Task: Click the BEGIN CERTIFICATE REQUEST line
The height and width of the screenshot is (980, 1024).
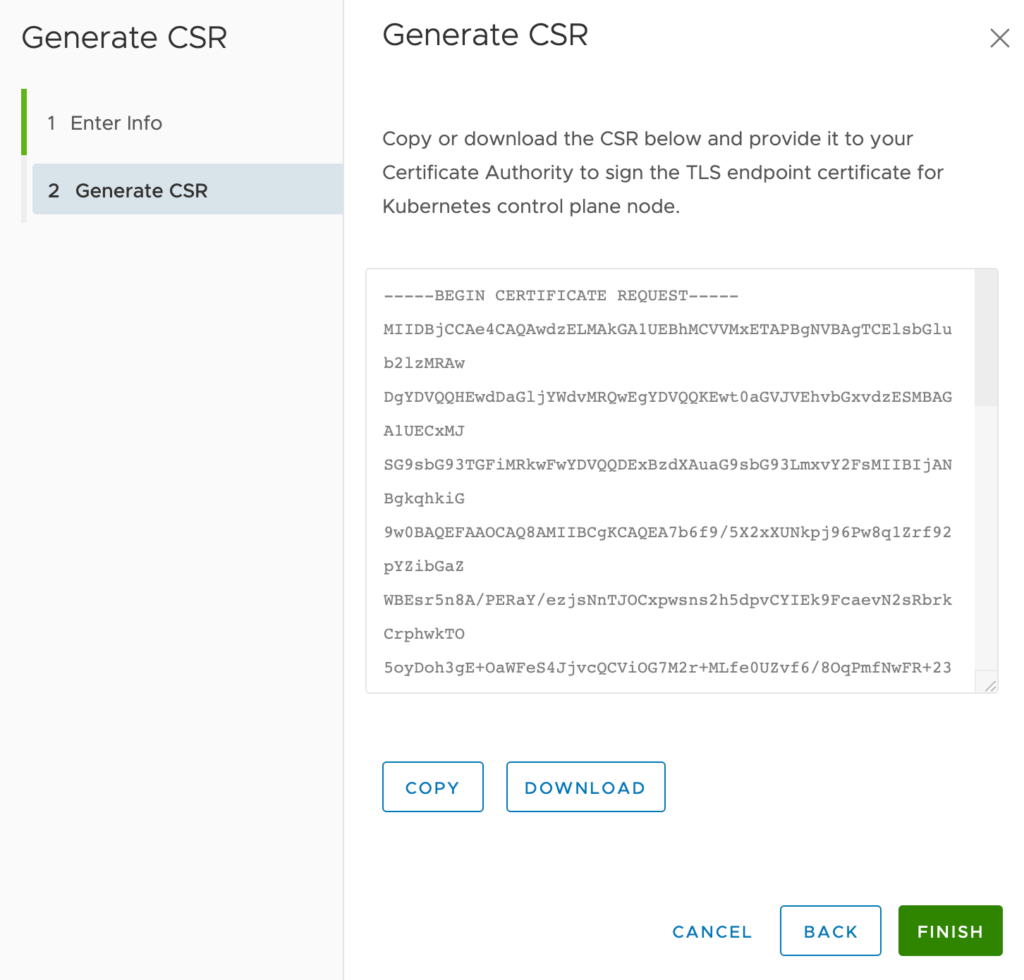Action: (561, 296)
